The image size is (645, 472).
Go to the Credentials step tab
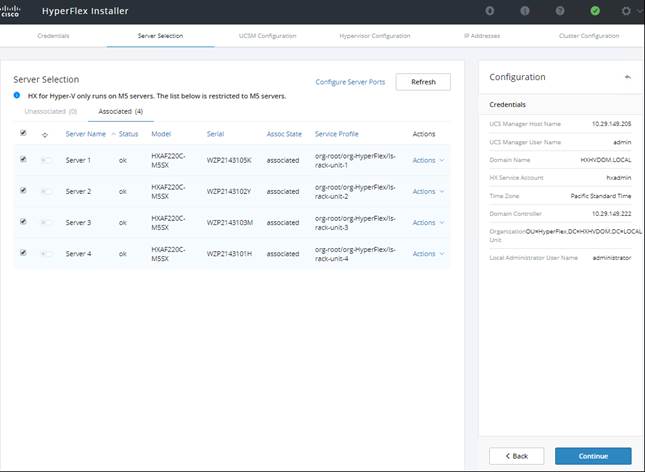click(53, 36)
